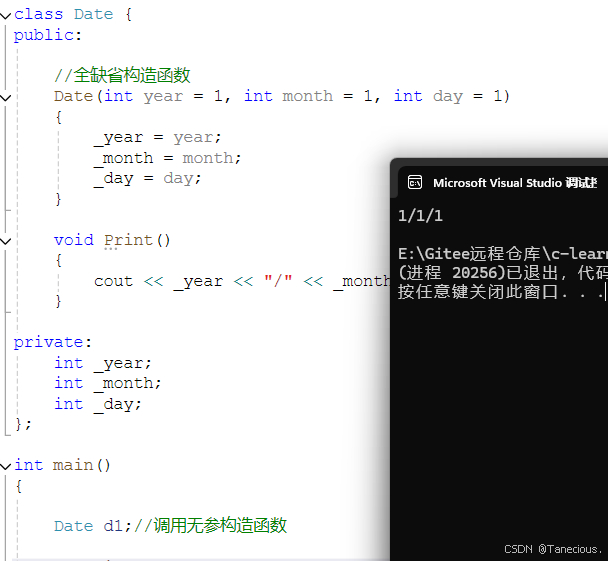Click the "/" string literal in cout
This screenshot has width=608, height=561.
click(278, 280)
